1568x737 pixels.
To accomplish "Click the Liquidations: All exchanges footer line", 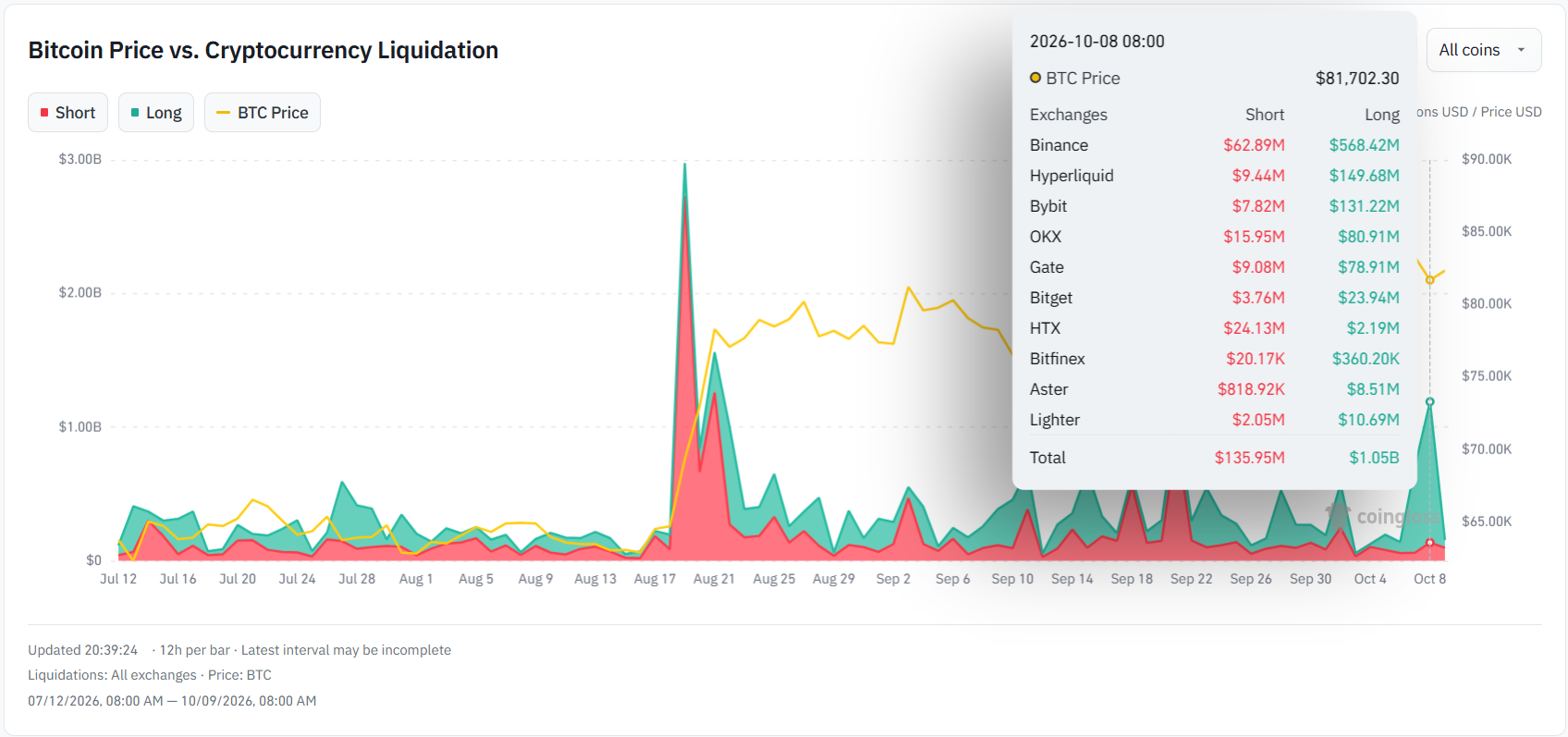I will 150,675.
